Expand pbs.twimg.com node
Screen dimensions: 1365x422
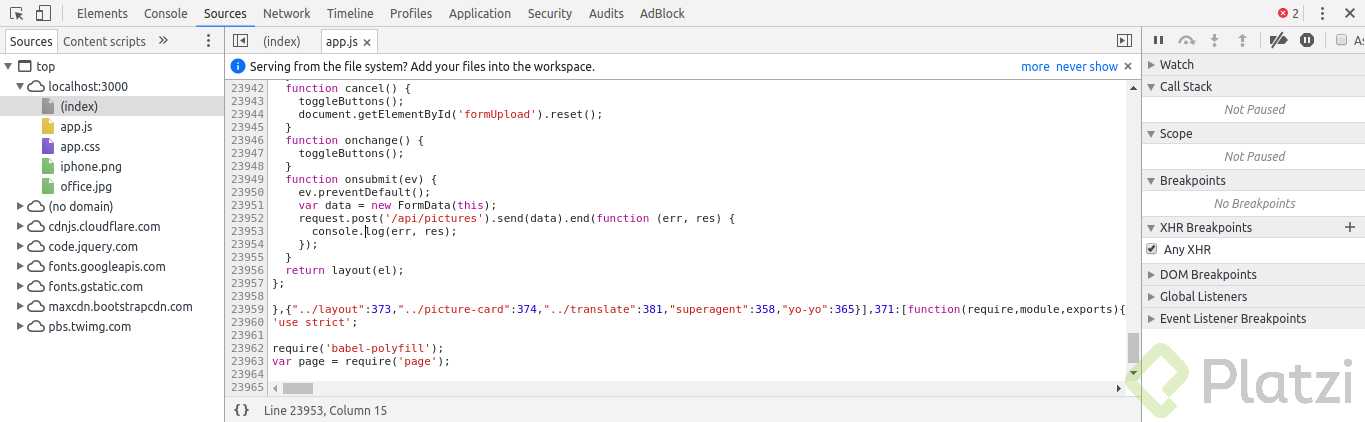pos(21,326)
